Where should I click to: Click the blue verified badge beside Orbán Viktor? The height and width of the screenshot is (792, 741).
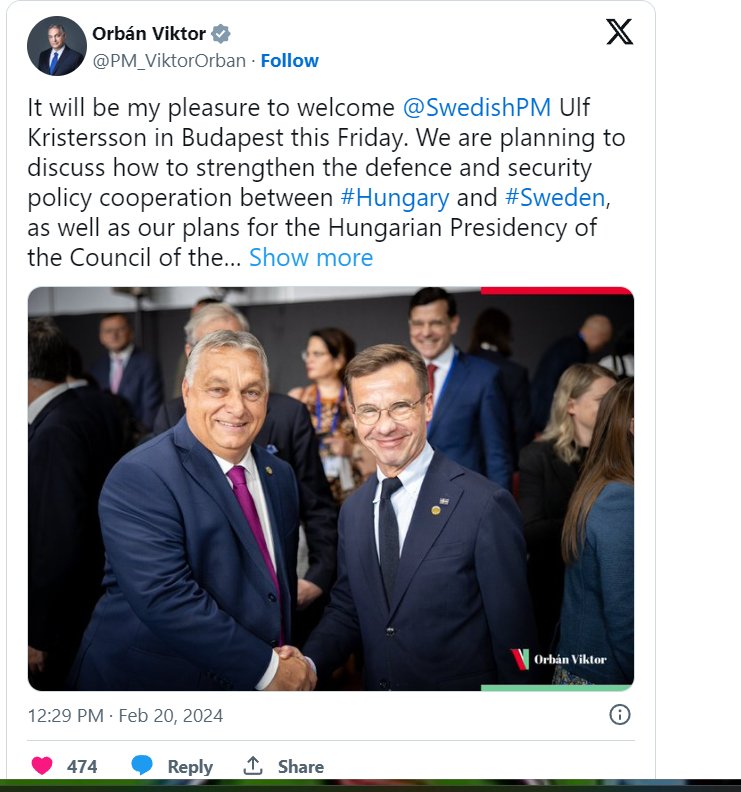coord(221,34)
